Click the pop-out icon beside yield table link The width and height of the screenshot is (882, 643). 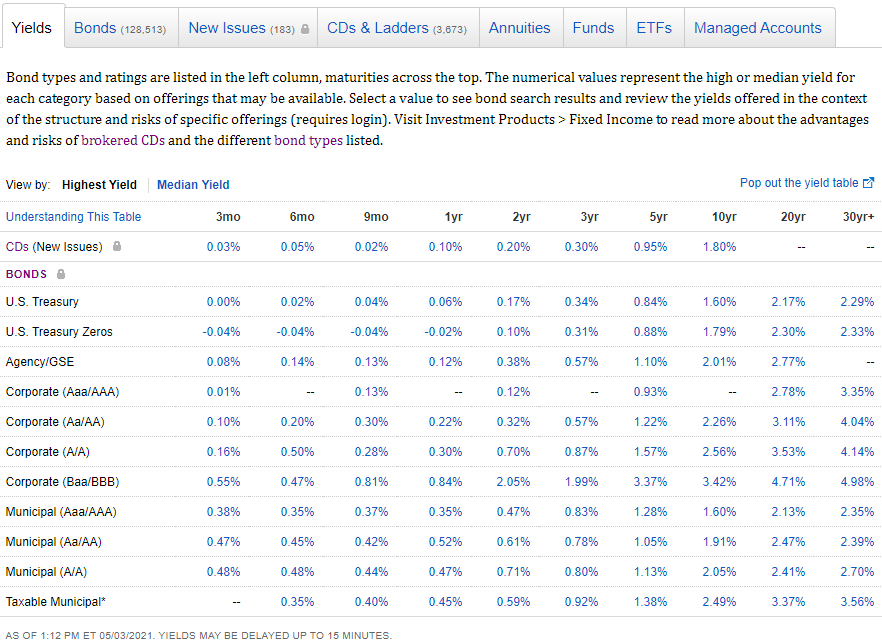pyautogui.click(x=869, y=183)
